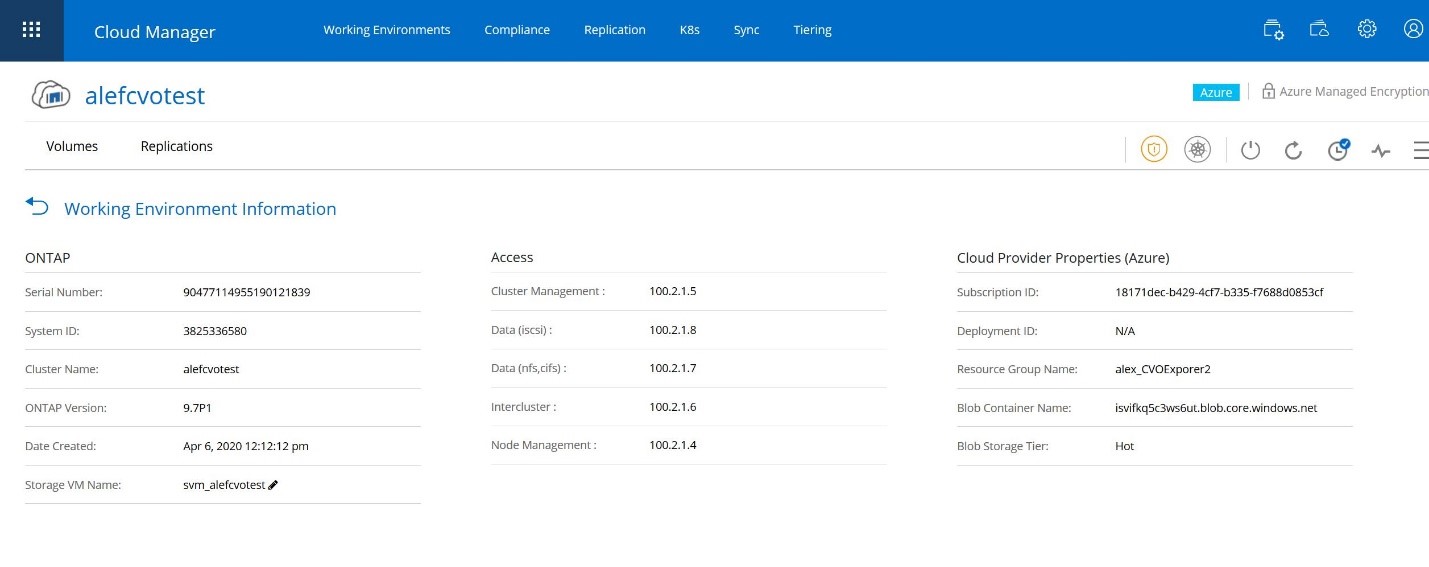Open the user account icon

[1413, 29]
